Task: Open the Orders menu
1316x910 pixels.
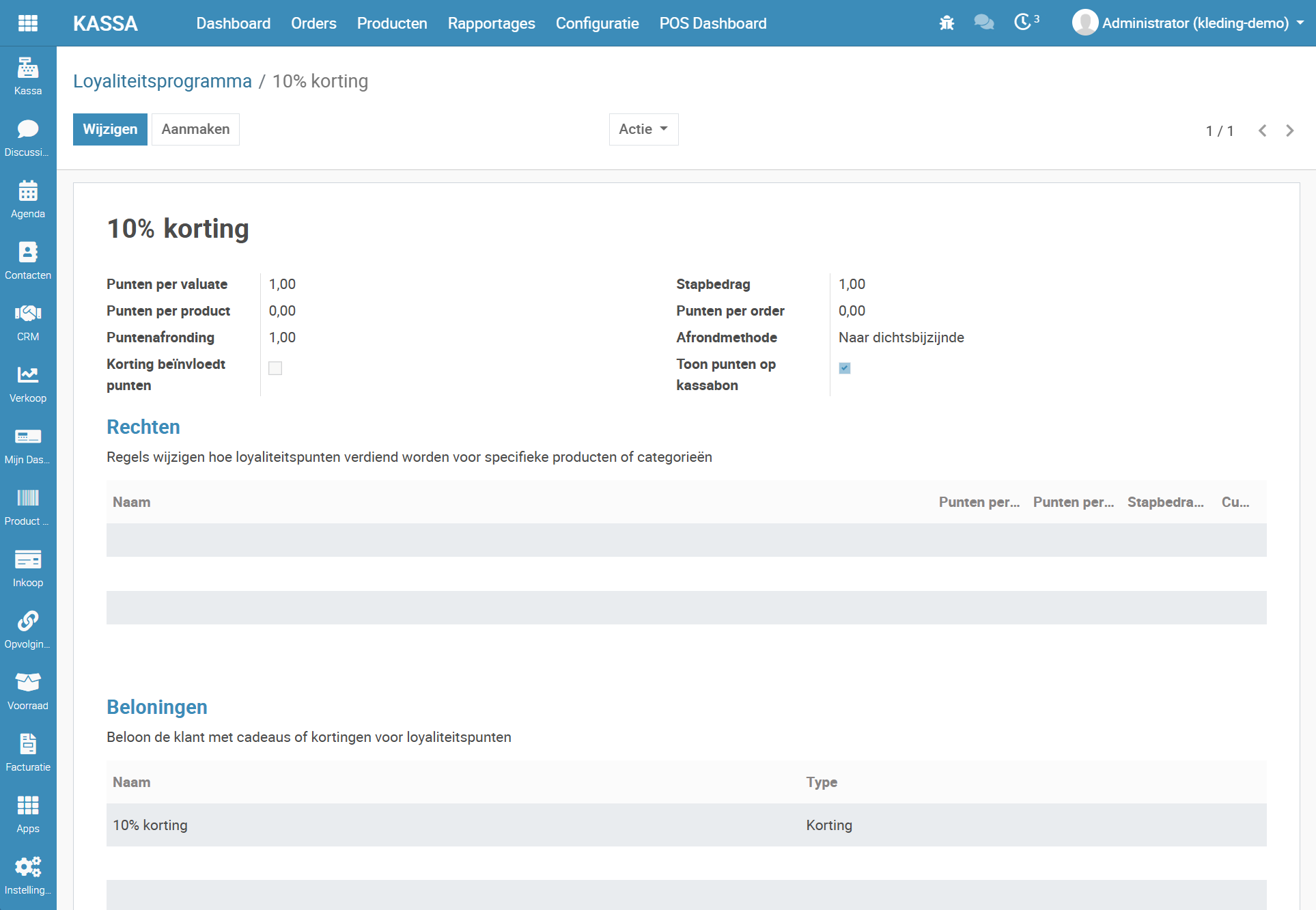Action: (313, 23)
